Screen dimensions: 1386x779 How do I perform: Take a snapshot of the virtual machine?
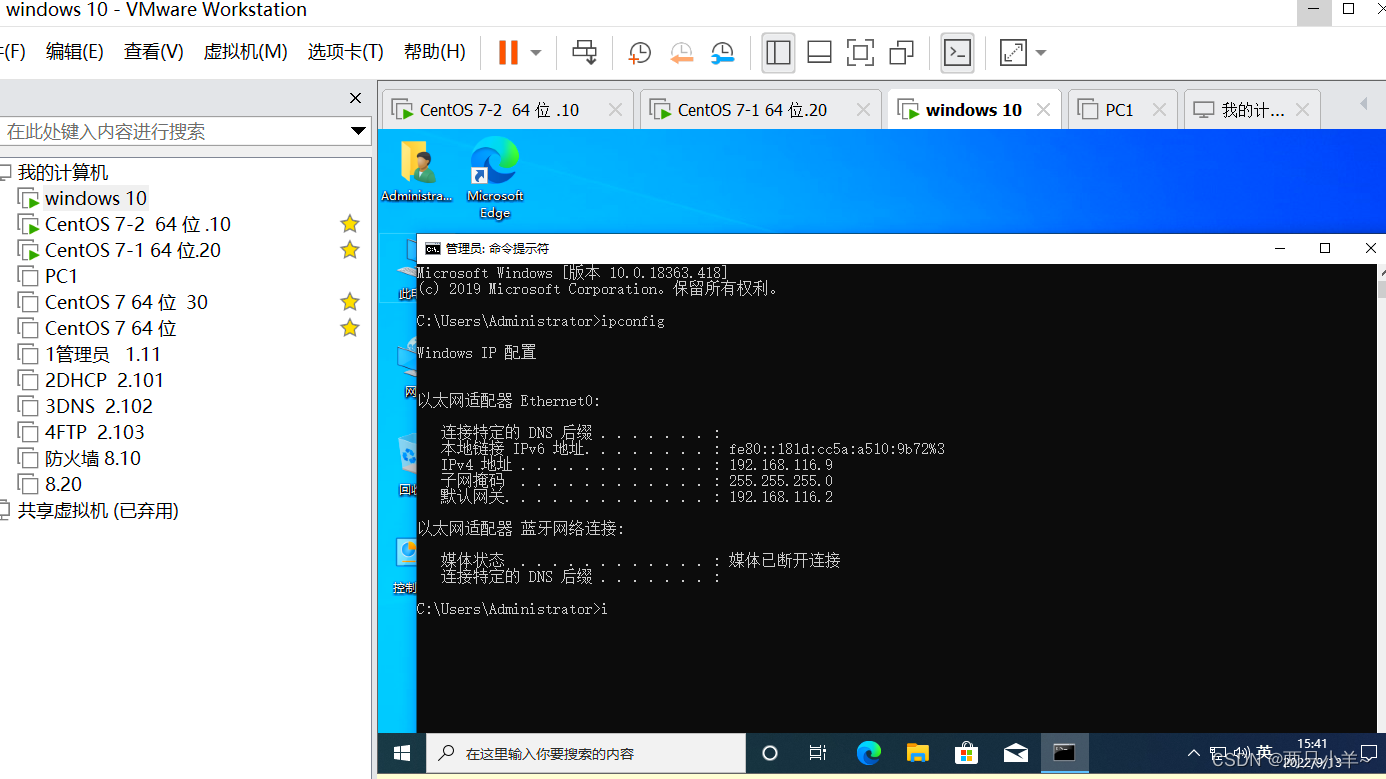[x=640, y=53]
